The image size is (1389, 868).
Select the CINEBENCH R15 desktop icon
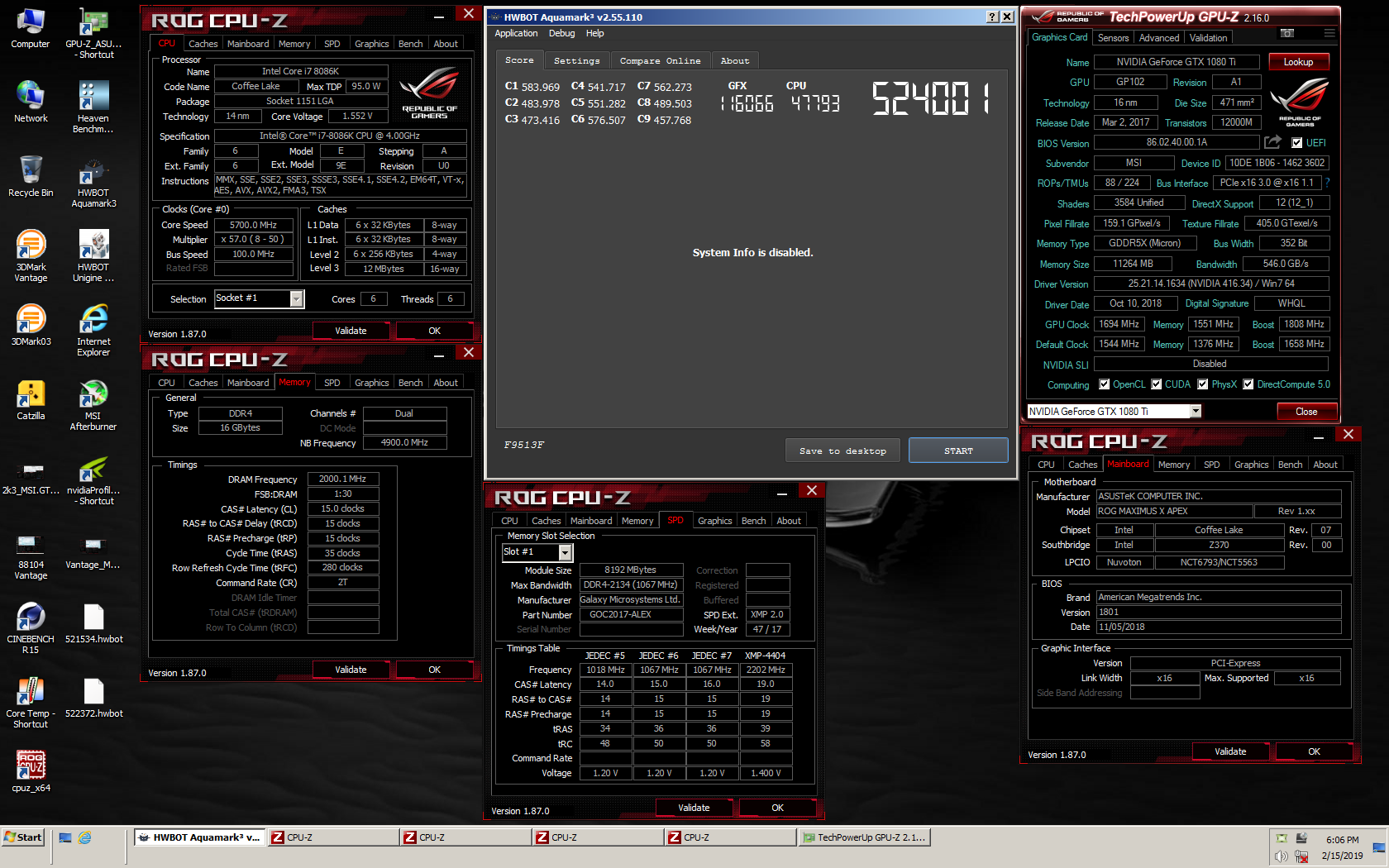click(31, 628)
